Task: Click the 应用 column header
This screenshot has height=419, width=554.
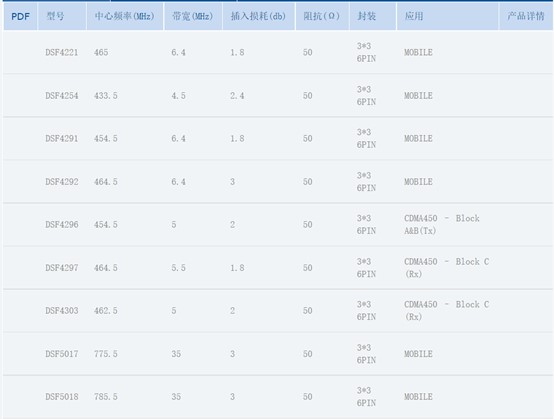Action: [448, 16]
